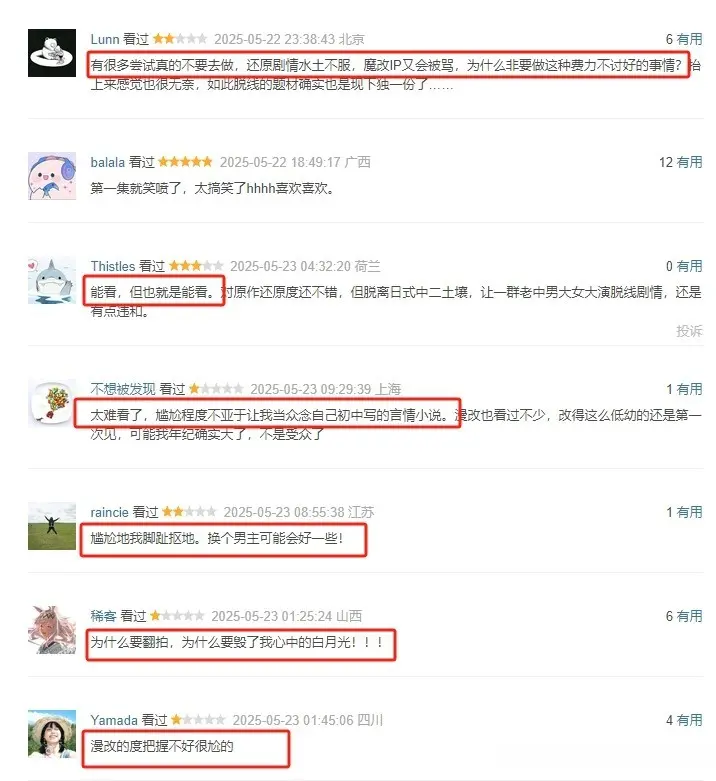Click the 稀客 username

pos(103,616)
